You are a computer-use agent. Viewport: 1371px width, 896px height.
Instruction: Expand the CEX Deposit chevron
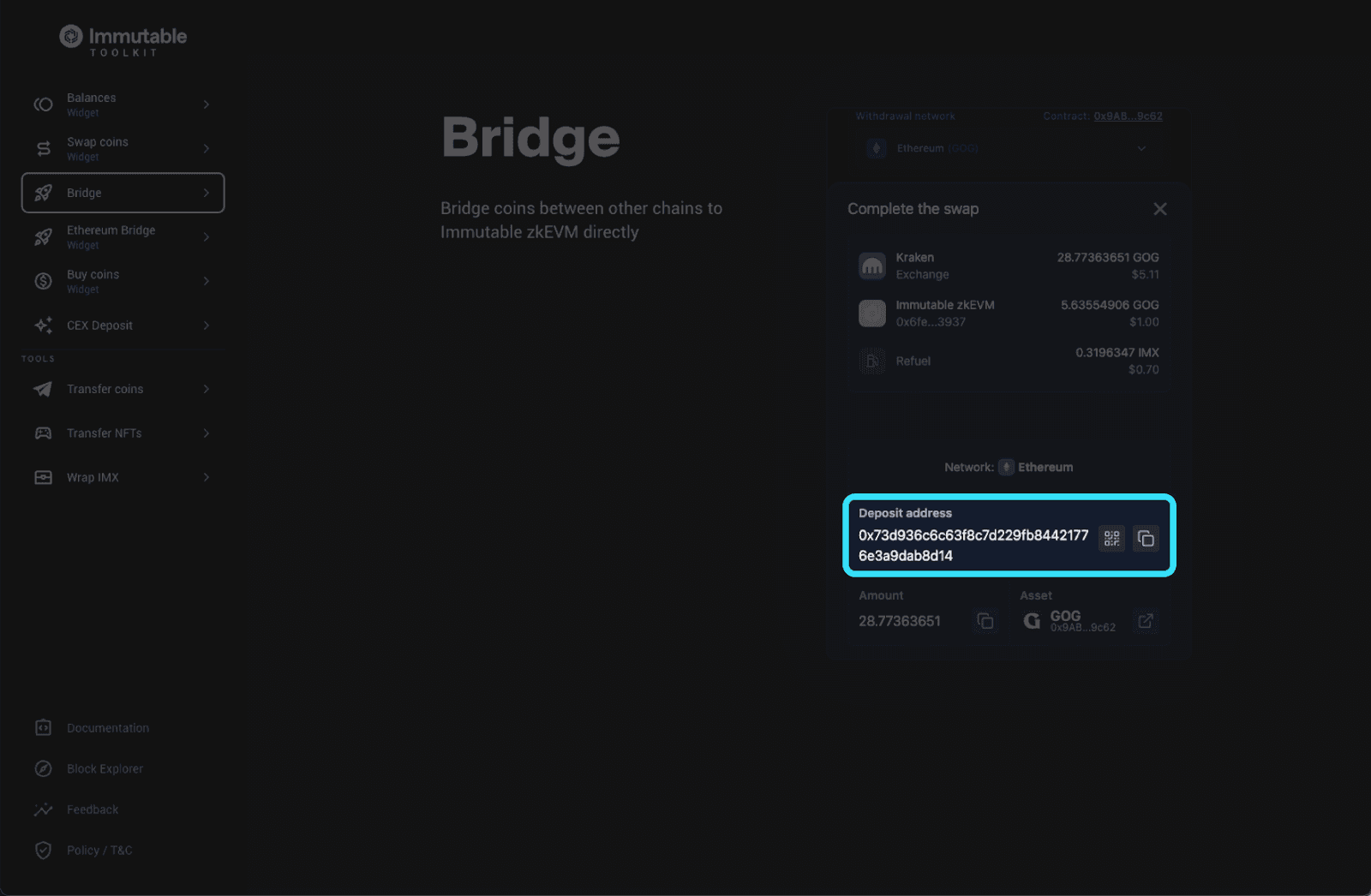(x=207, y=326)
